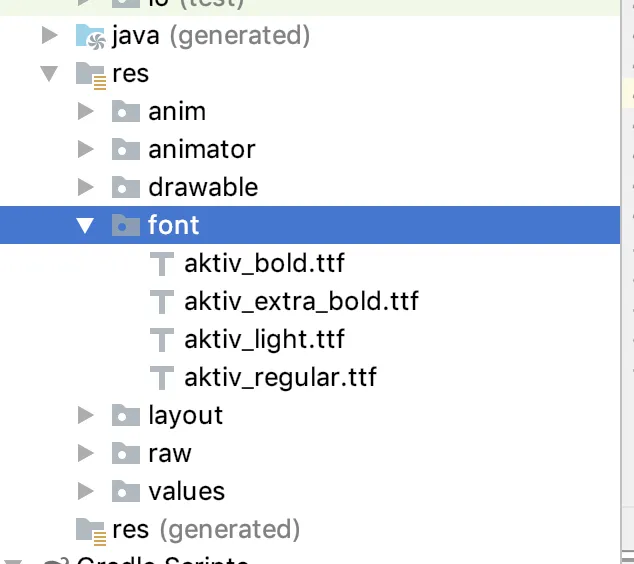Click the font icon beside aktiv_light.ttf
634x564 pixels.
point(162,340)
